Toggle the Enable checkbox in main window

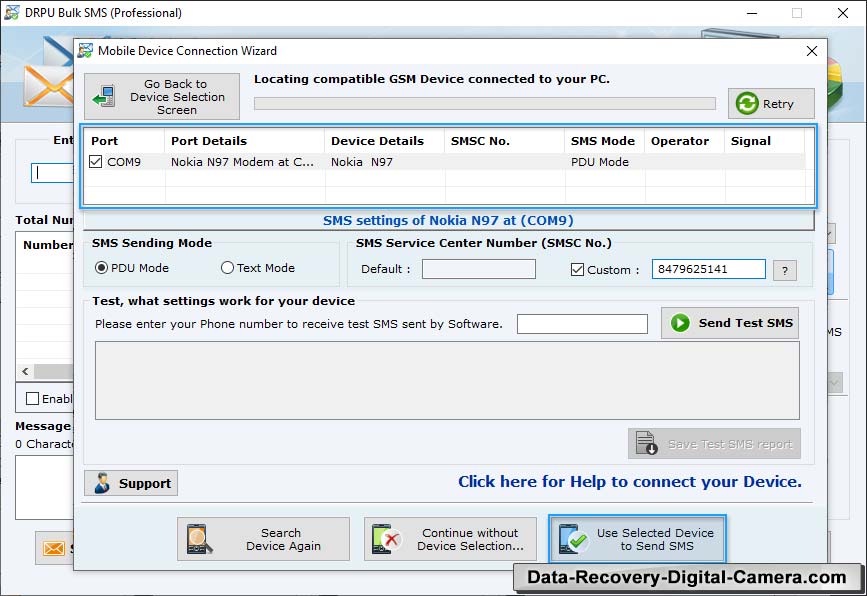(x=33, y=399)
